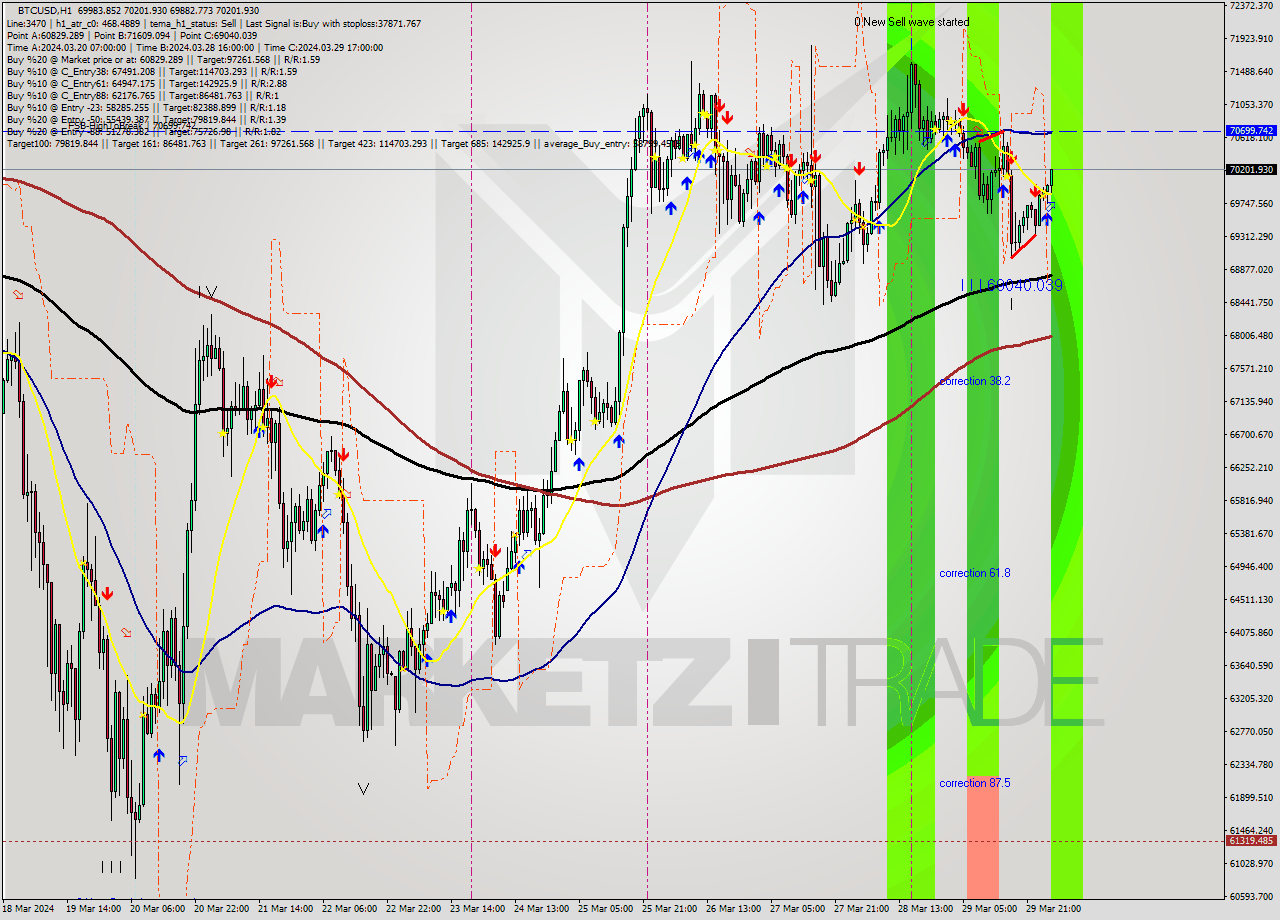
Task: Click the 72372.370 price axis label
Action: (x=1251, y=6)
